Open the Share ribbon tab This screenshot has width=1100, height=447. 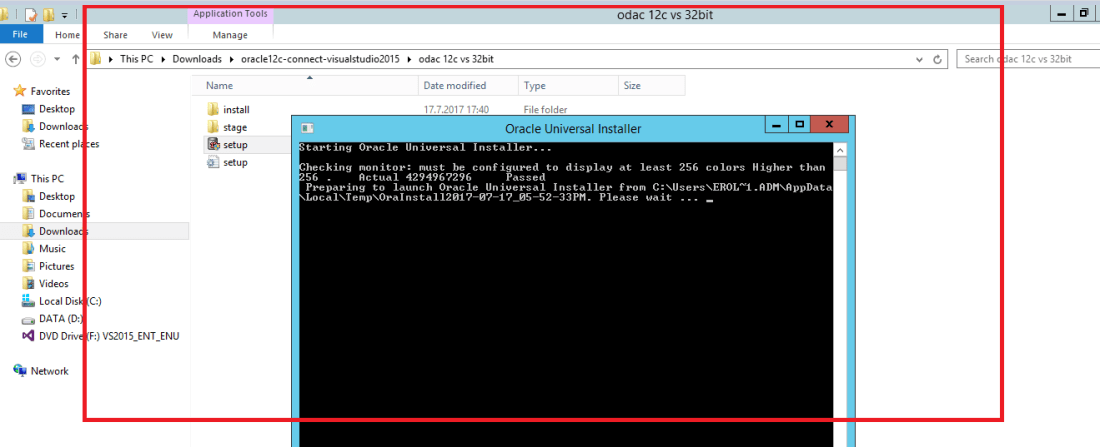pos(115,34)
